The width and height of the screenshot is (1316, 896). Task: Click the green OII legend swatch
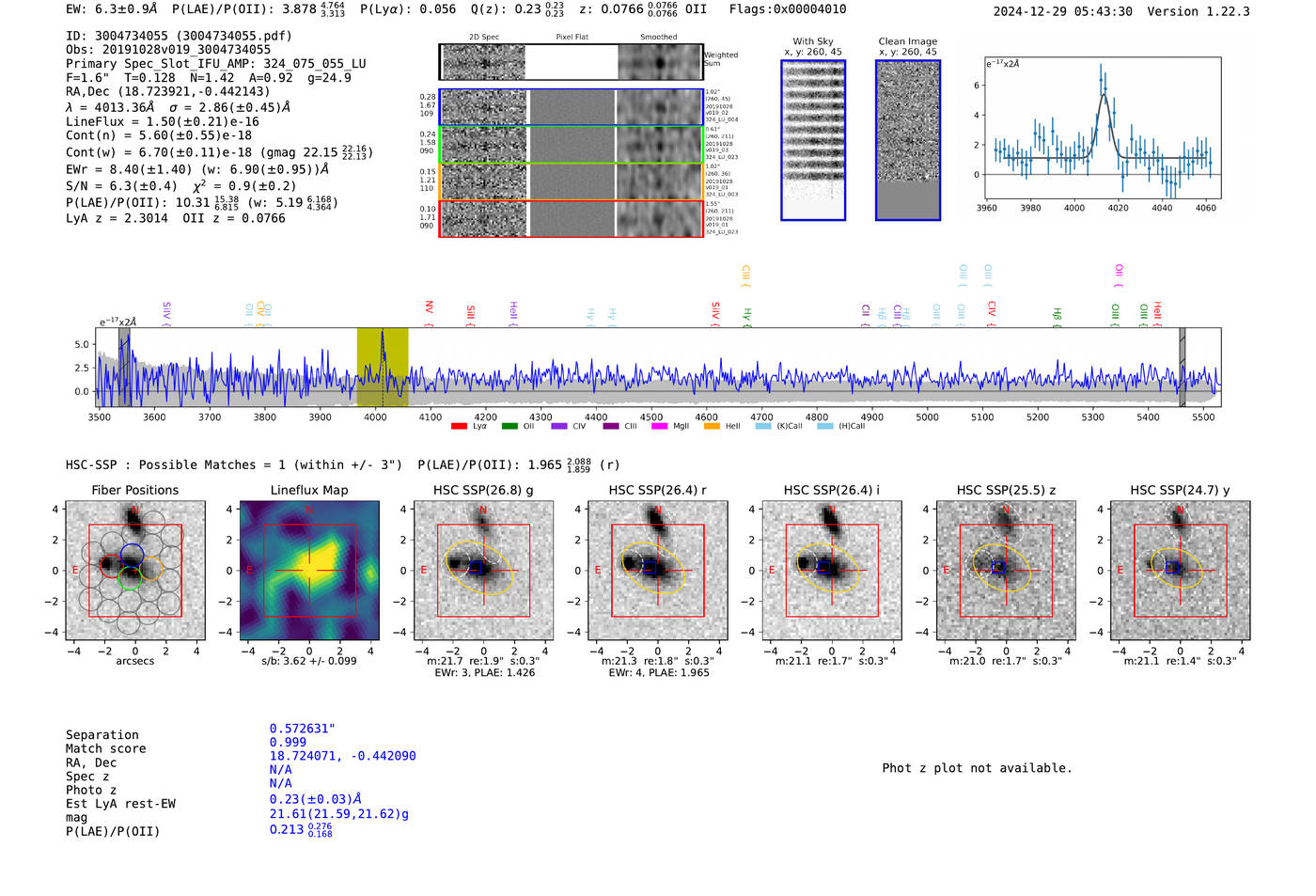click(509, 426)
